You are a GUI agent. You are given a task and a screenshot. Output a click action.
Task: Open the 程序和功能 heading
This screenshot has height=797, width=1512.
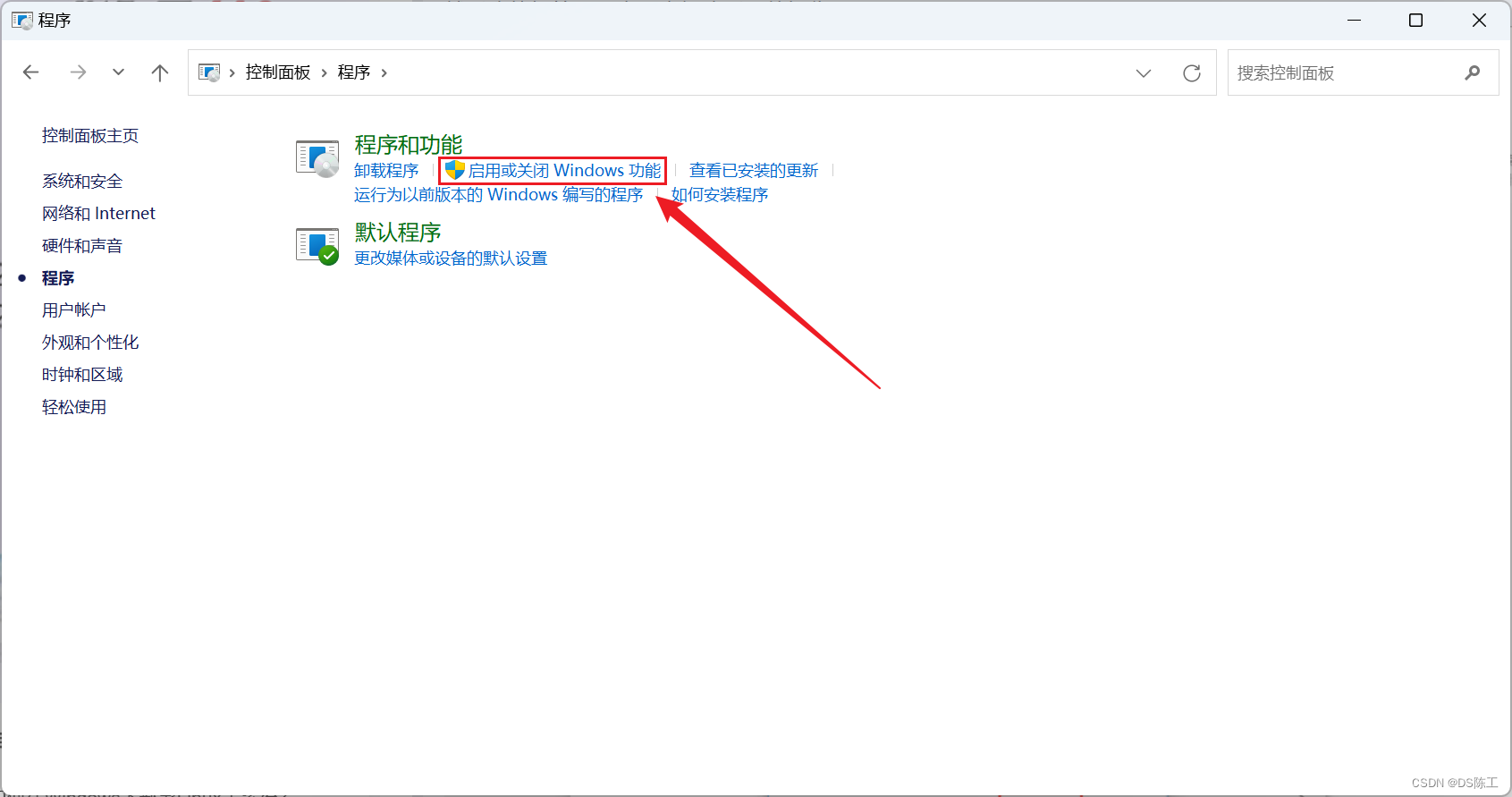409,145
